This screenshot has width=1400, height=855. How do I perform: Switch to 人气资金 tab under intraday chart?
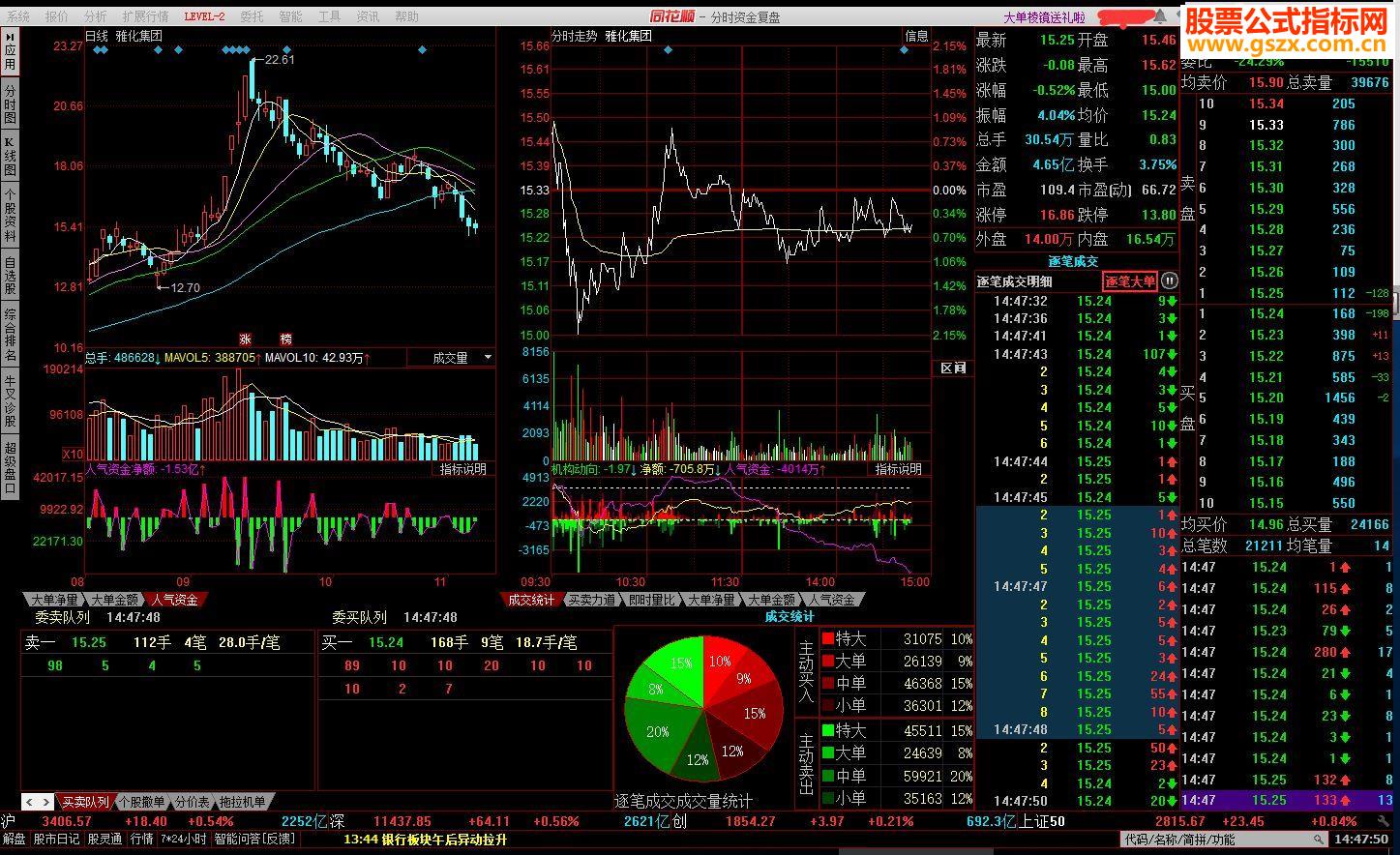click(x=831, y=600)
